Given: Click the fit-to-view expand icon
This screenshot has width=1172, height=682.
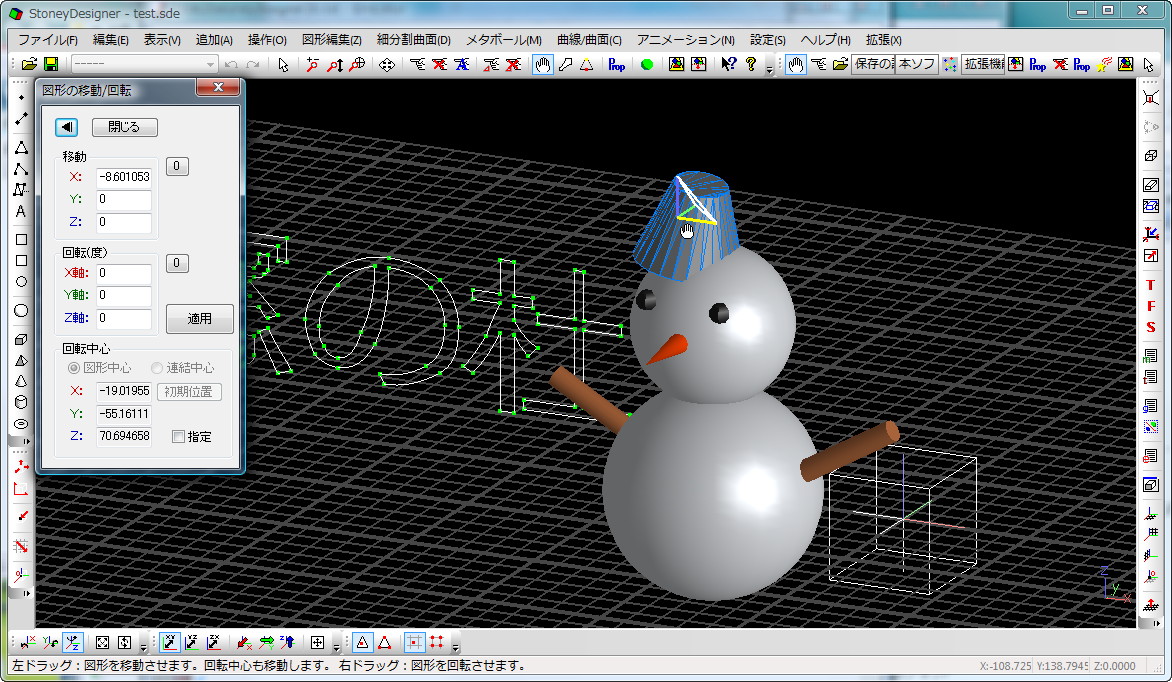Looking at the screenshot, I should [x=102, y=642].
